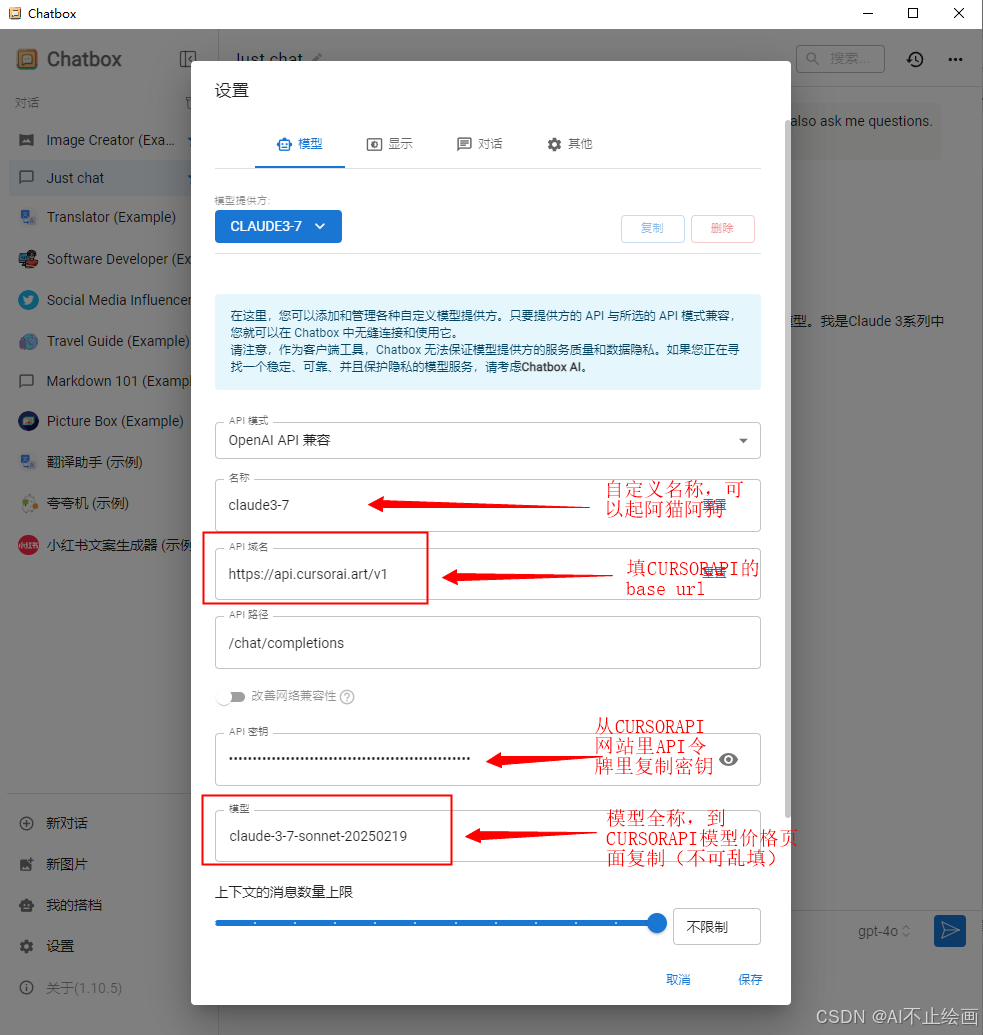
Task: Click the settings dialog vertical scrollbar
Action: (x=787, y=469)
